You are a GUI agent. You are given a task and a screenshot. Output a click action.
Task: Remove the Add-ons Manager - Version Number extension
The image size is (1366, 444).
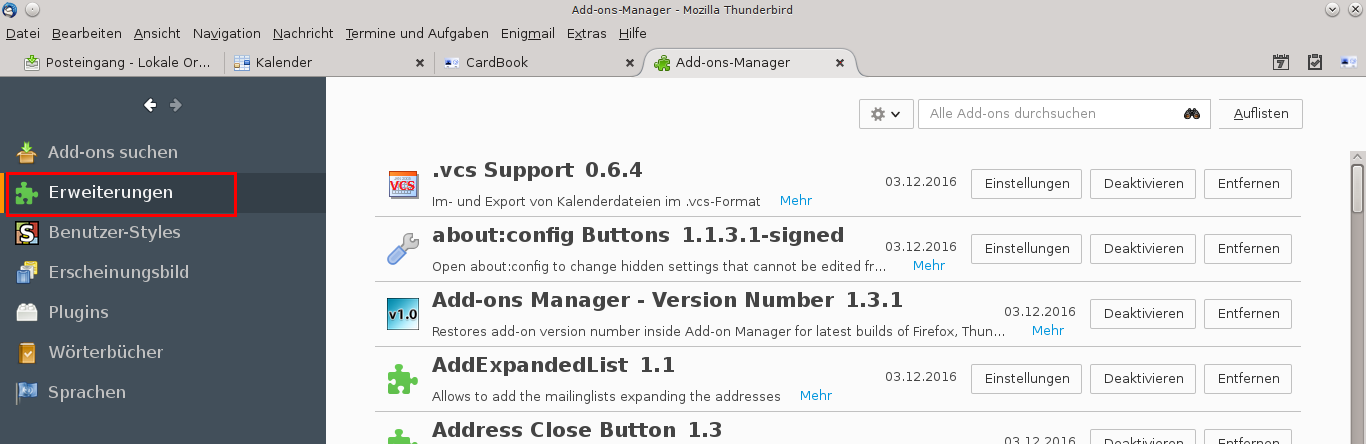tap(1248, 313)
